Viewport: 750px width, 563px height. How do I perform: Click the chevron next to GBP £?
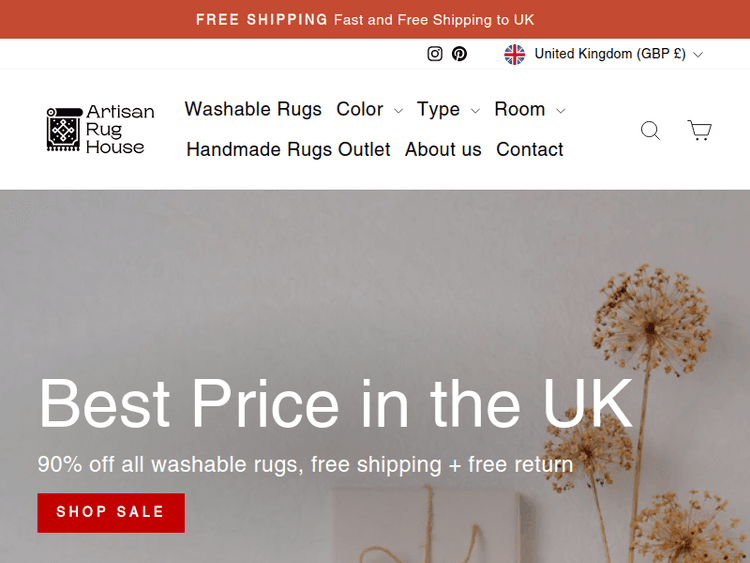tap(698, 55)
